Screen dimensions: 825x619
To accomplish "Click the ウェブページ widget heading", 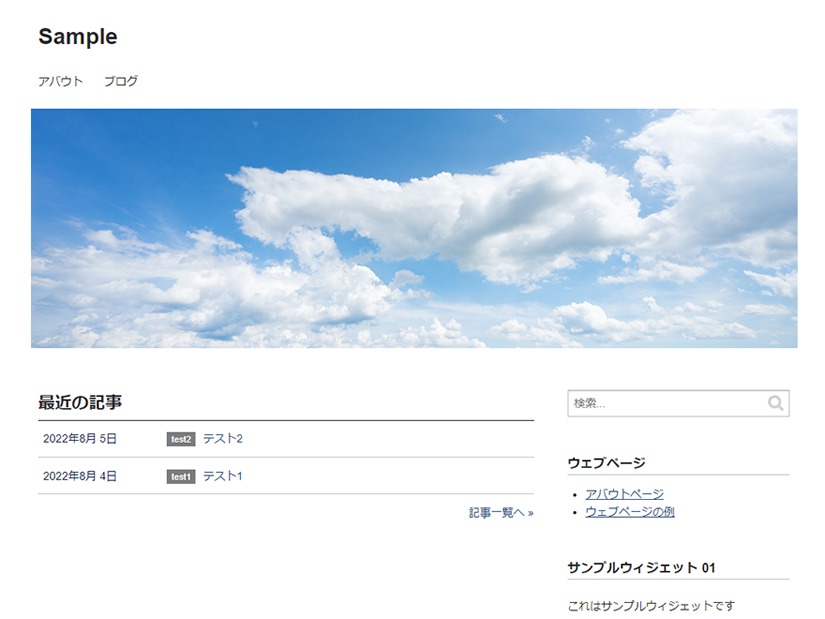I will (x=607, y=463).
